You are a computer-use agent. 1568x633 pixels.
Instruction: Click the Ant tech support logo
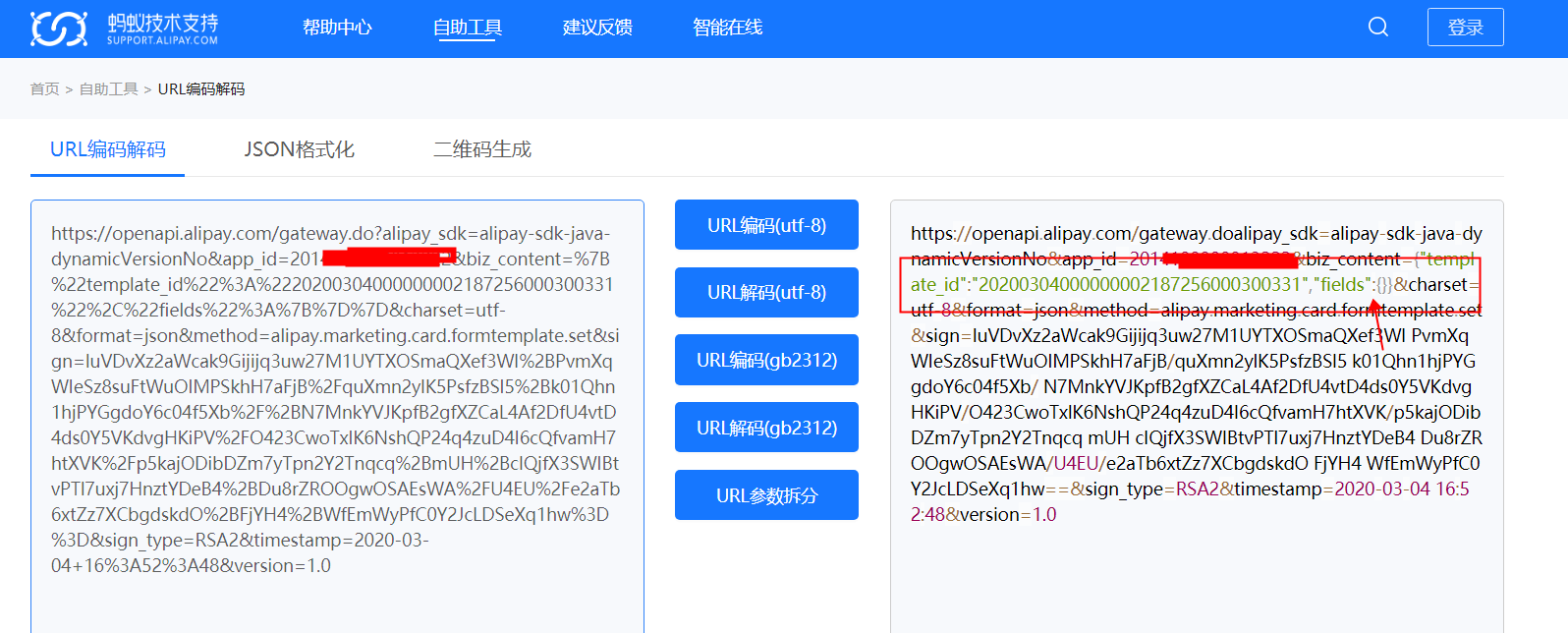pyautogui.click(x=124, y=29)
